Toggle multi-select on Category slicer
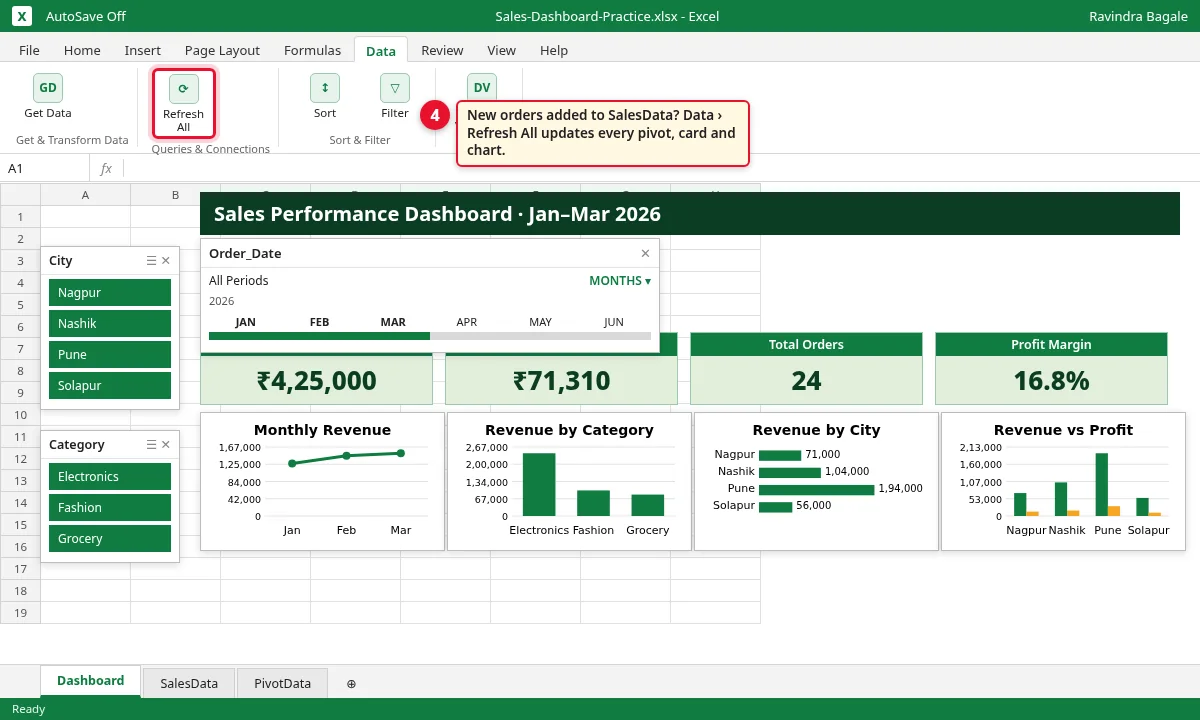This screenshot has height=720, width=1200. [151, 444]
